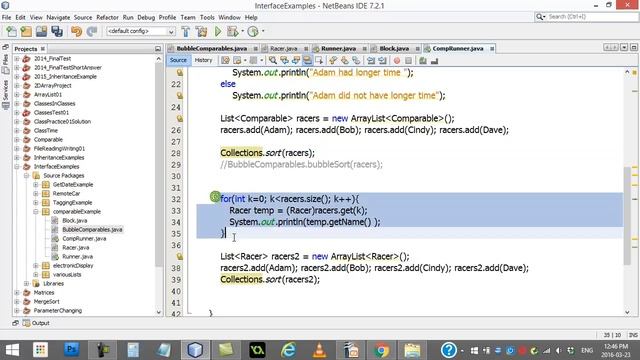Viewport: 640px width, 360px height.
Task: Click the editor scroll tabs left arrow
Action: 607,48
